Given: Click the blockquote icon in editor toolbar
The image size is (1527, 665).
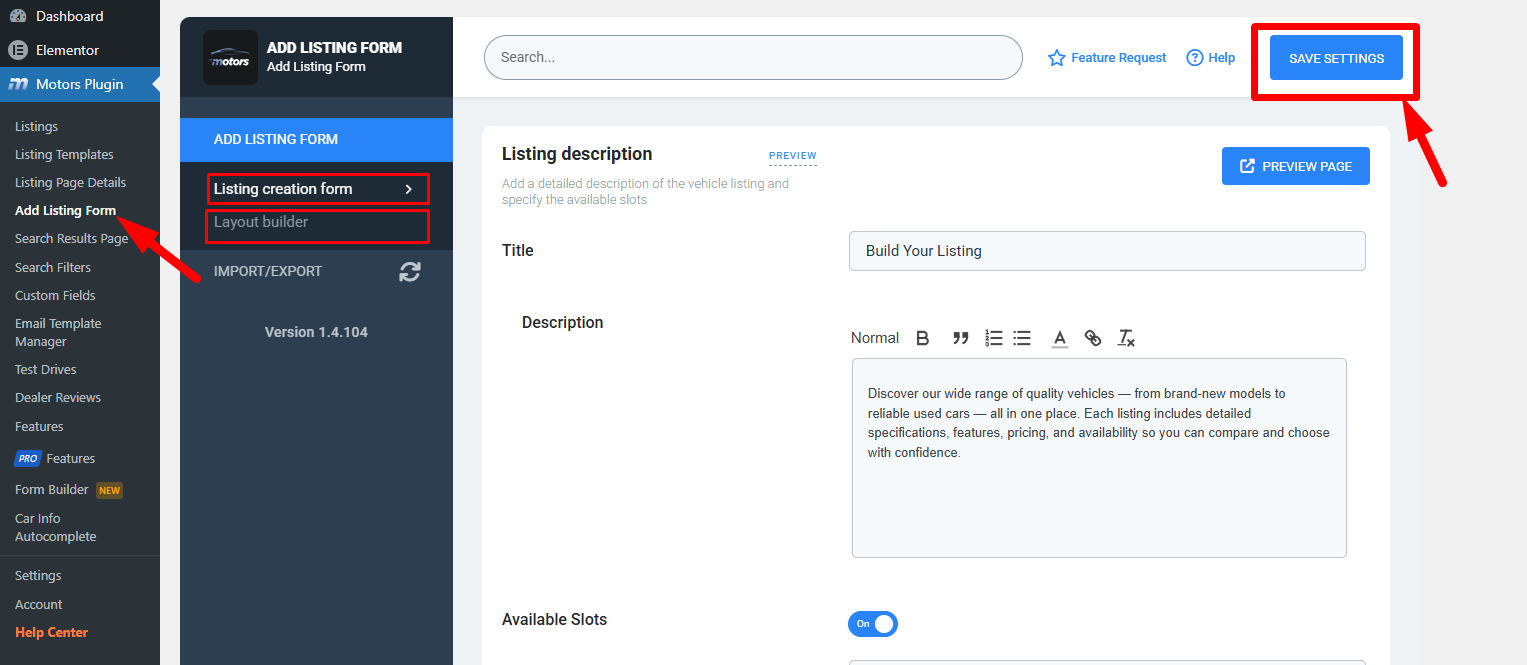Looking at the screenshot, I should click(x=960, y=338).
